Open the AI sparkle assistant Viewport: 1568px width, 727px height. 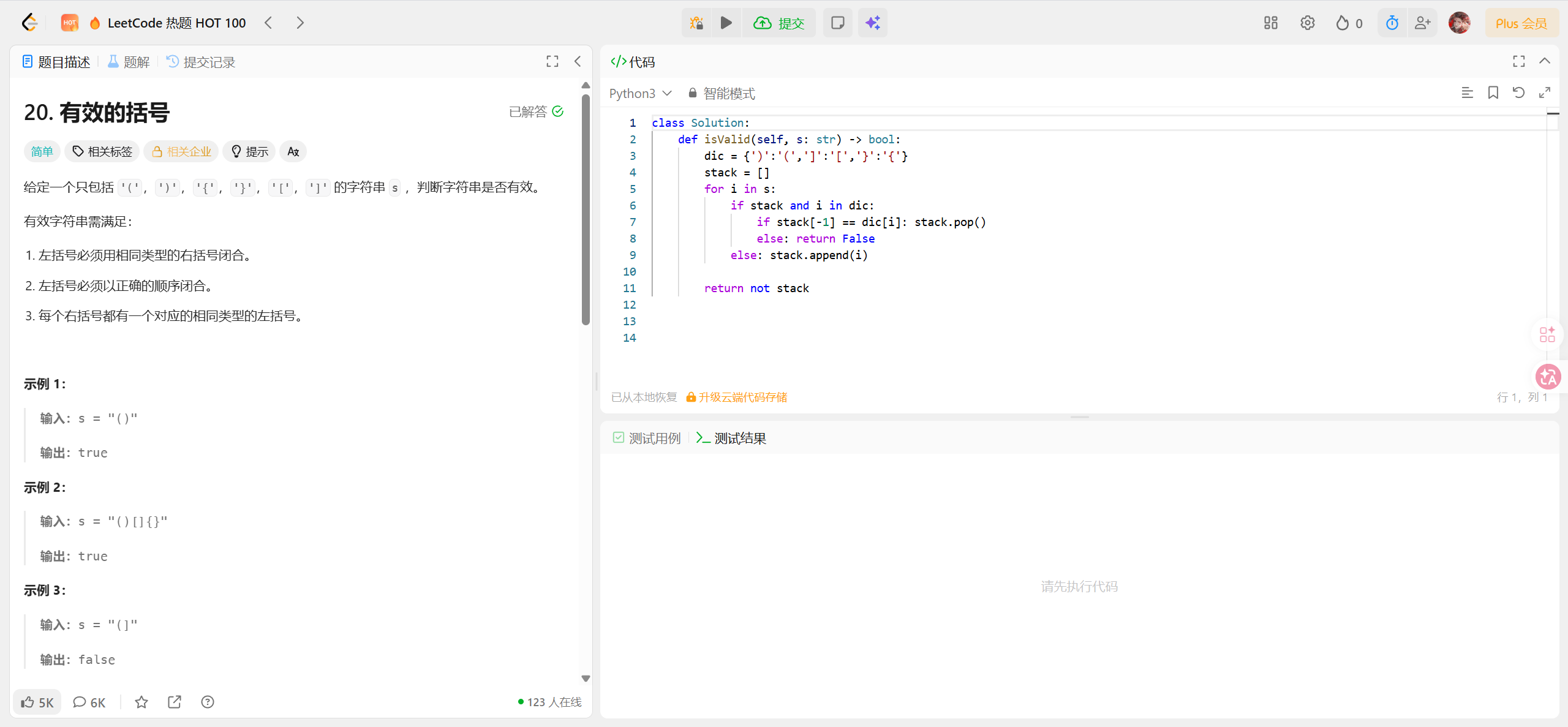[873, 23]
